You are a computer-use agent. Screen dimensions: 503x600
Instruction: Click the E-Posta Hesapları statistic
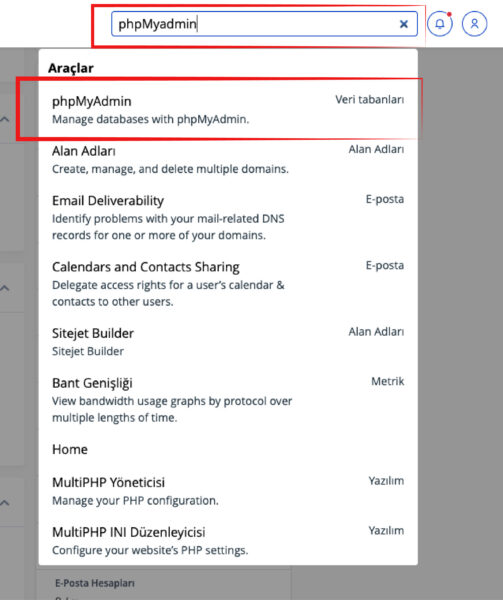click(95, 583)
